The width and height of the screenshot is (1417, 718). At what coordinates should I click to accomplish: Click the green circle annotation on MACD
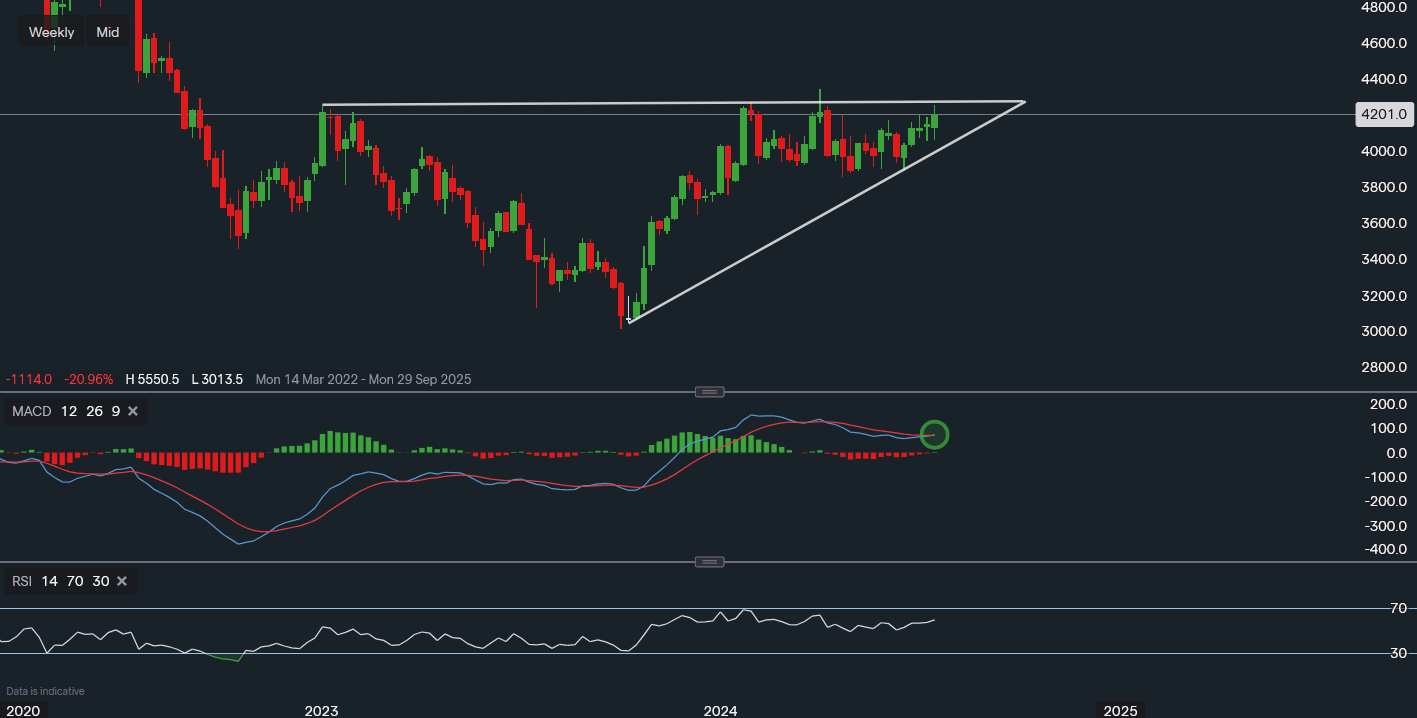[x=934, y=435]
